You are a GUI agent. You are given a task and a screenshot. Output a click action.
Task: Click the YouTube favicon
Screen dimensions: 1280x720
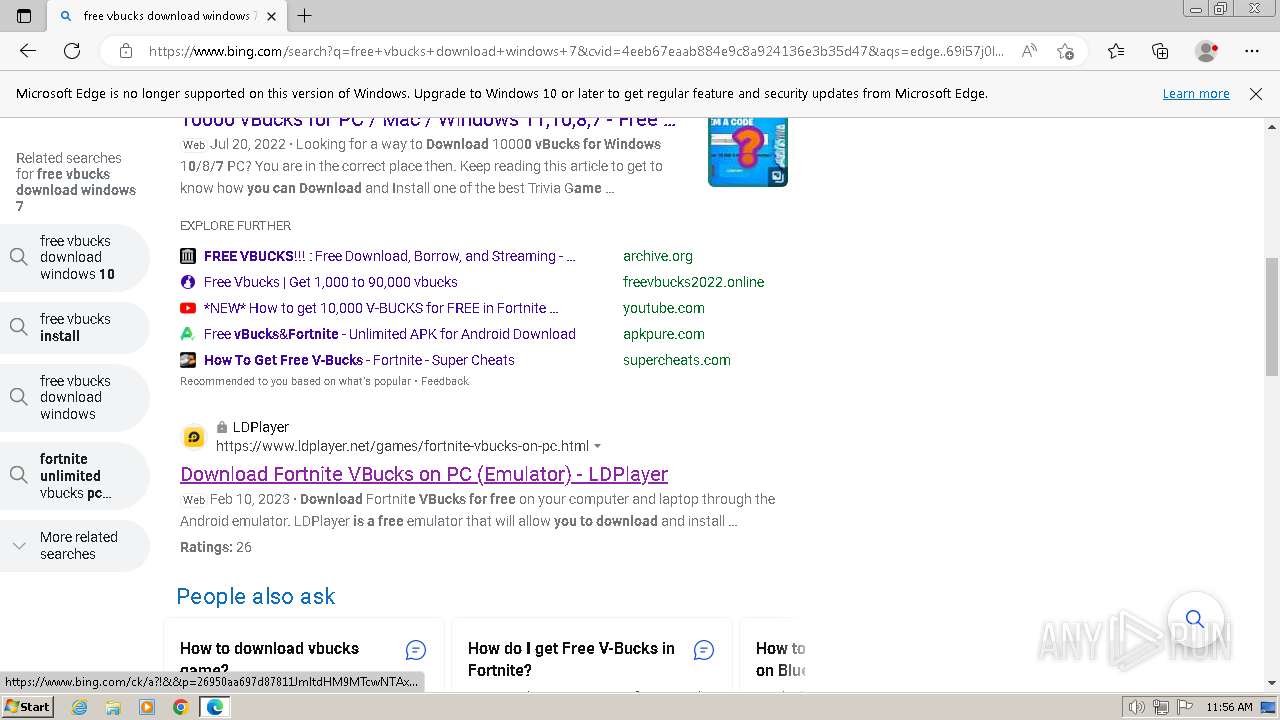[x=188, y=308]
